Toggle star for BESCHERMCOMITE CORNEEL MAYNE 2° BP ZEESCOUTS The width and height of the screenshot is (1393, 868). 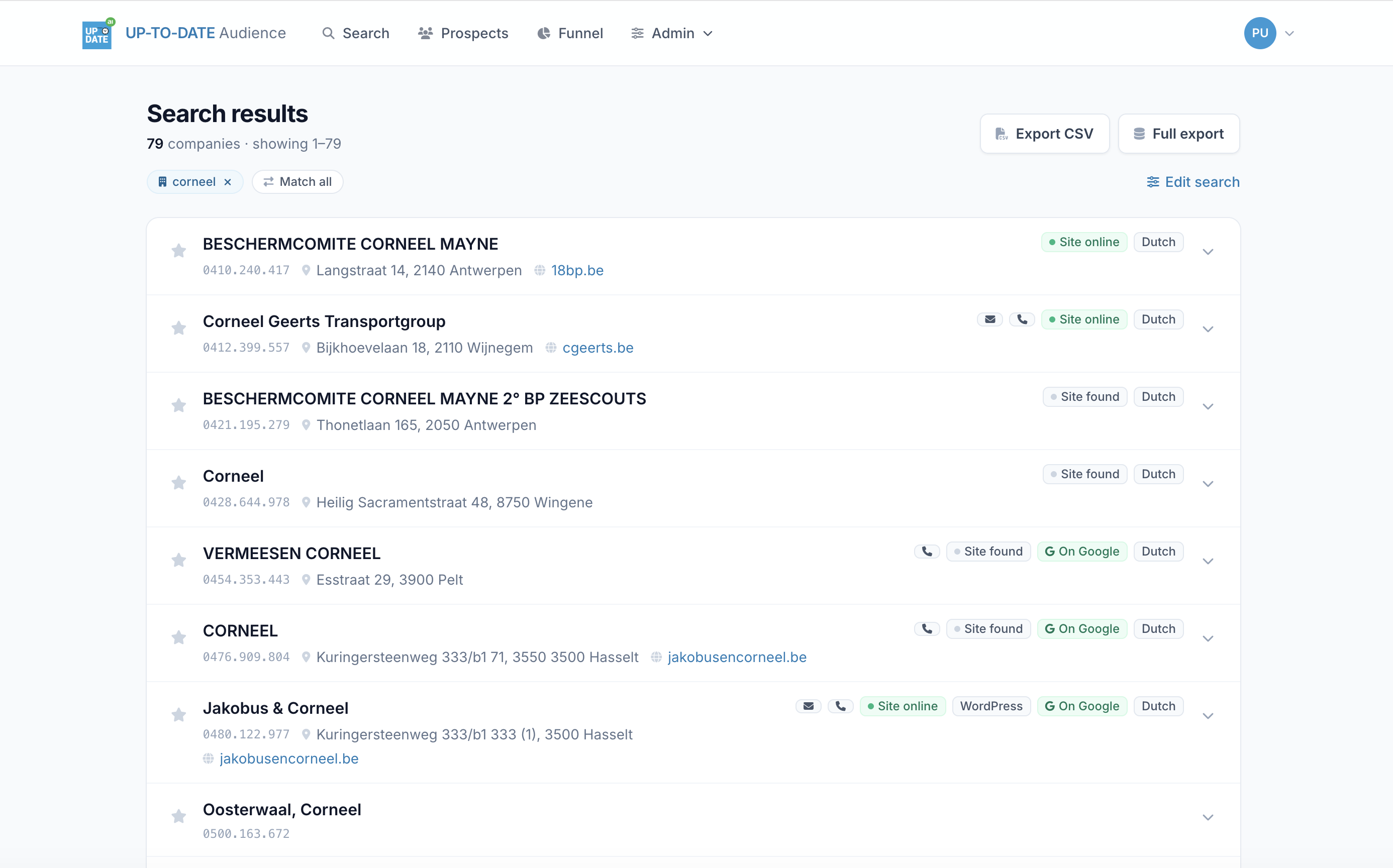pyautogui.click(x=178, y=406)
